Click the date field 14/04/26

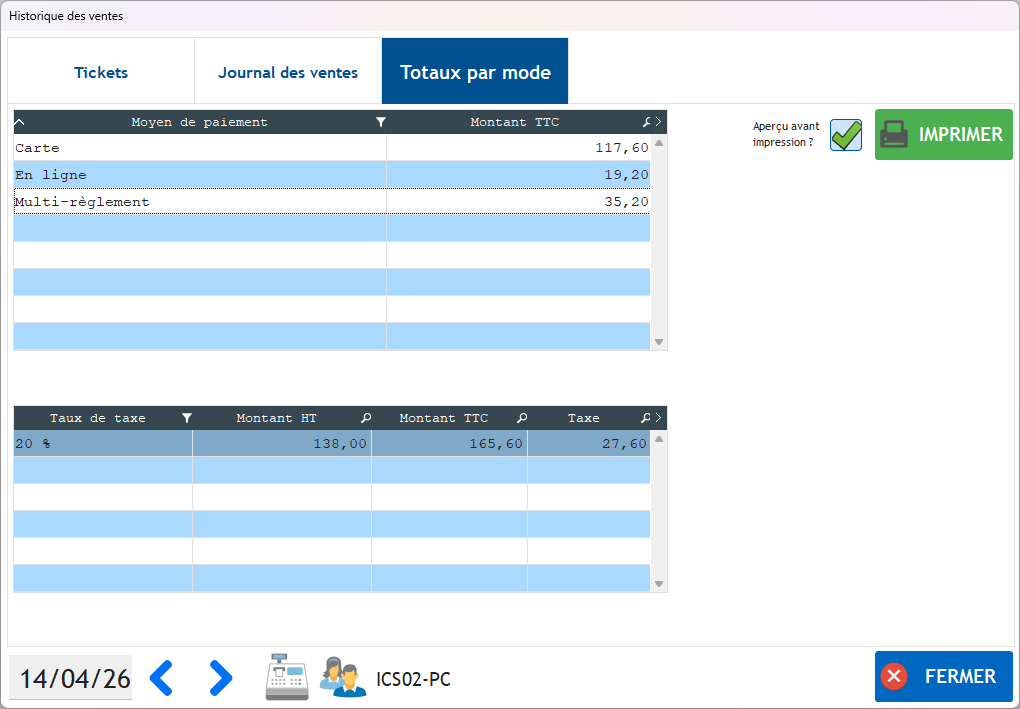coord(74,678)
